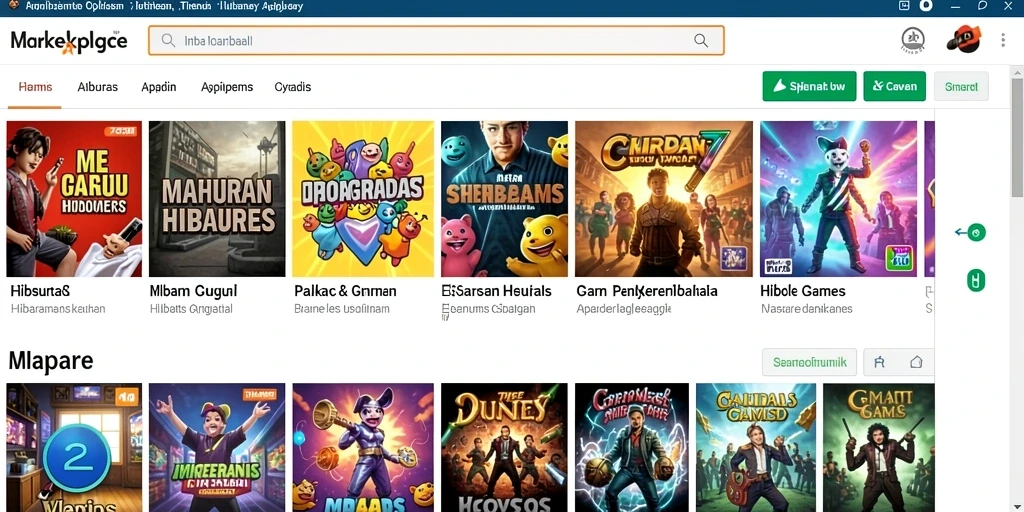1024x512 pixels.
Task: Open the IMREERANIS game thumbnail
Action: click(x=217, y=447)
